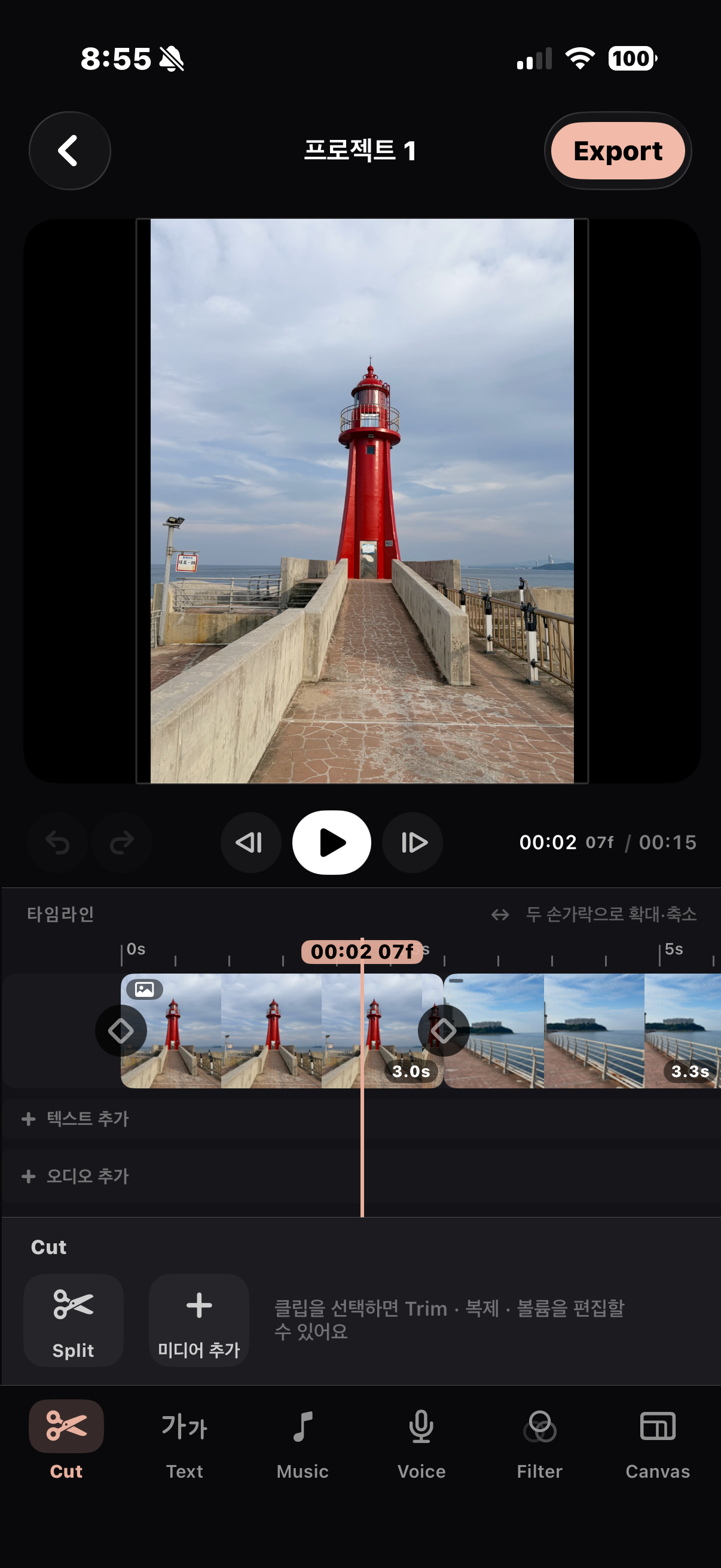The image size is (721, 1568).
Task: Tap the 두 손가락으로 확대·축소 hint text
Action: click(611, 914)
